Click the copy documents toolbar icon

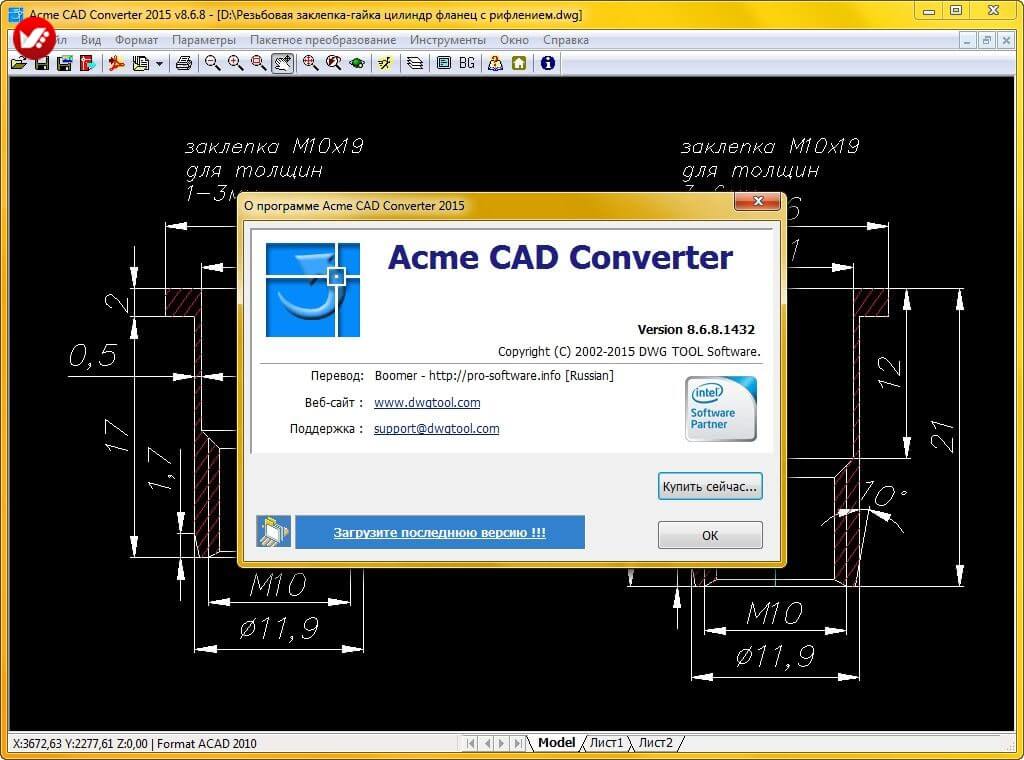click(x=140, y=63)
